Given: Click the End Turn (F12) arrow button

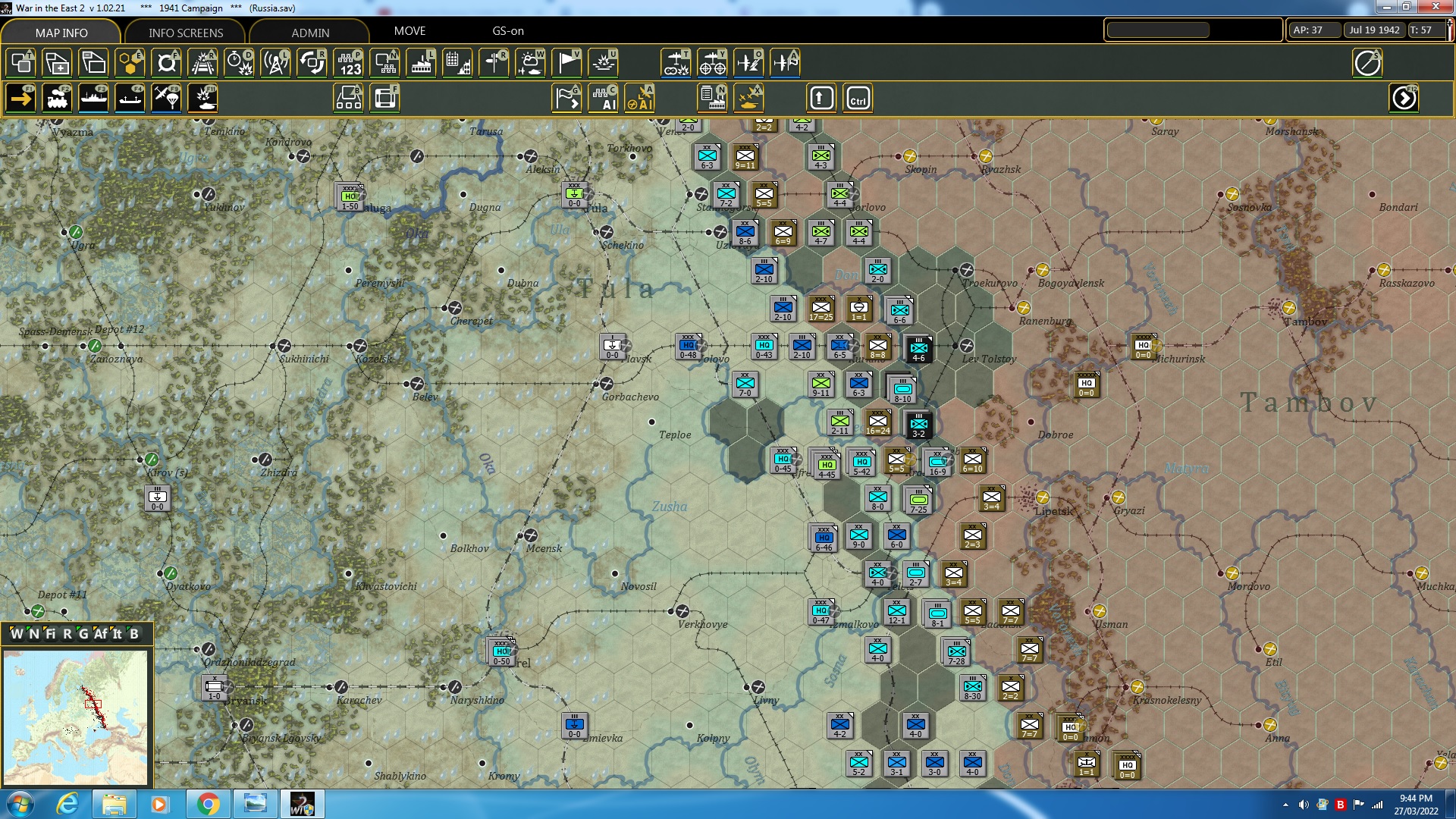Looking at the screenshot, I should tap(1404, 99).
